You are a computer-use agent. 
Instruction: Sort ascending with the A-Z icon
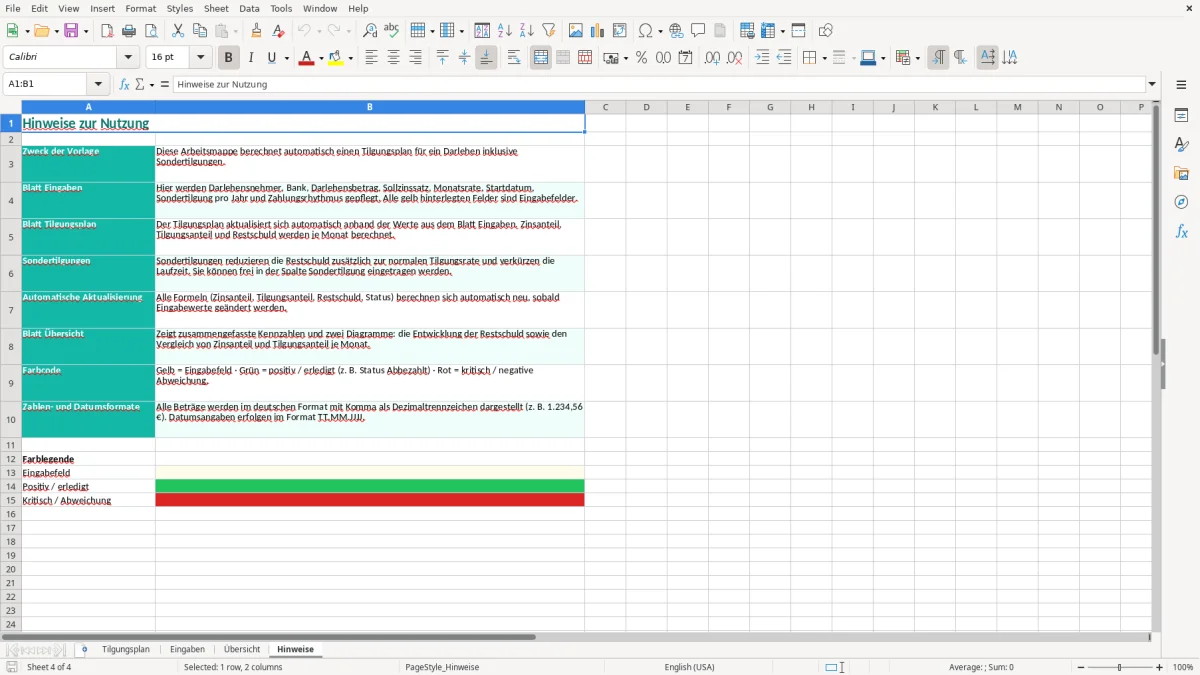(505, 31)
